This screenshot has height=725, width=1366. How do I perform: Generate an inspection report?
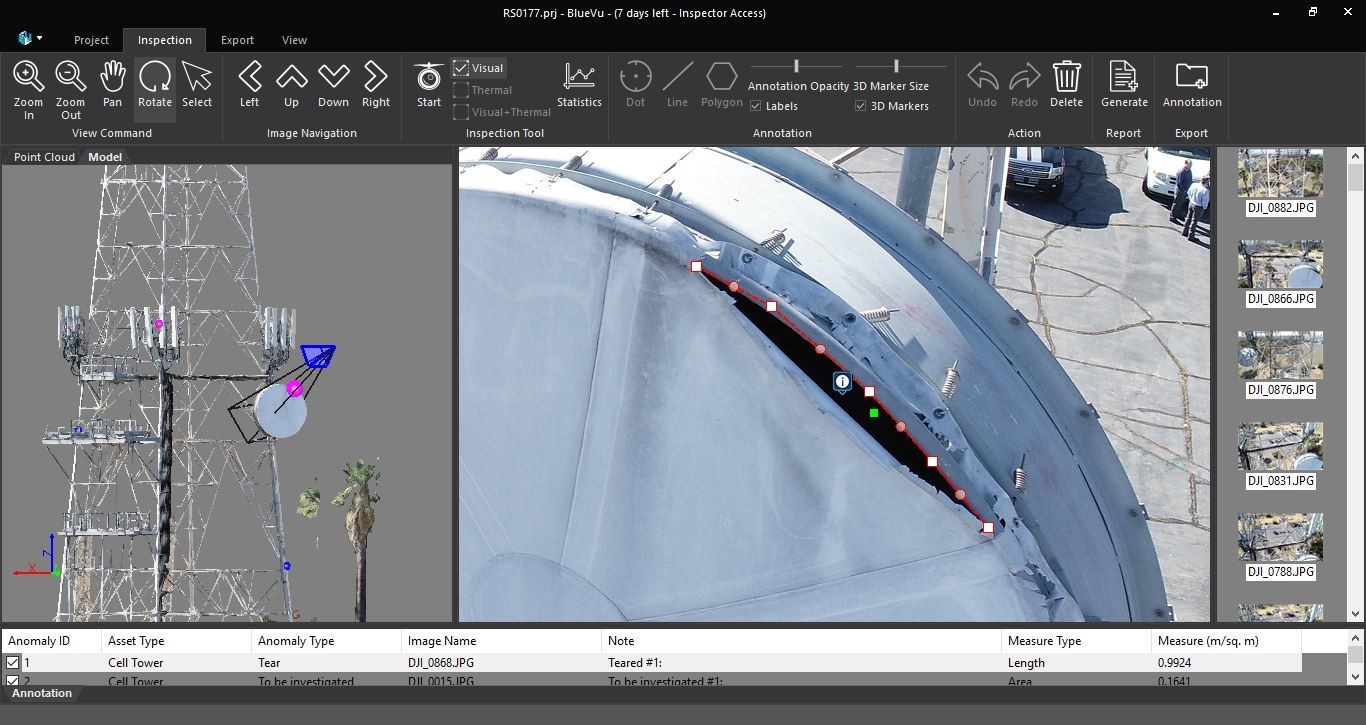1124,85
